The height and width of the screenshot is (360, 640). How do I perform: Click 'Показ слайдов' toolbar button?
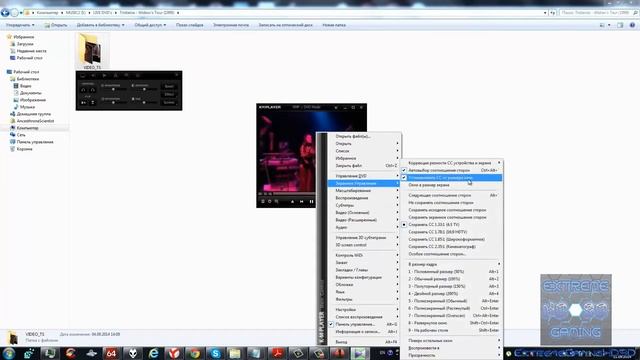pos(190,25)
